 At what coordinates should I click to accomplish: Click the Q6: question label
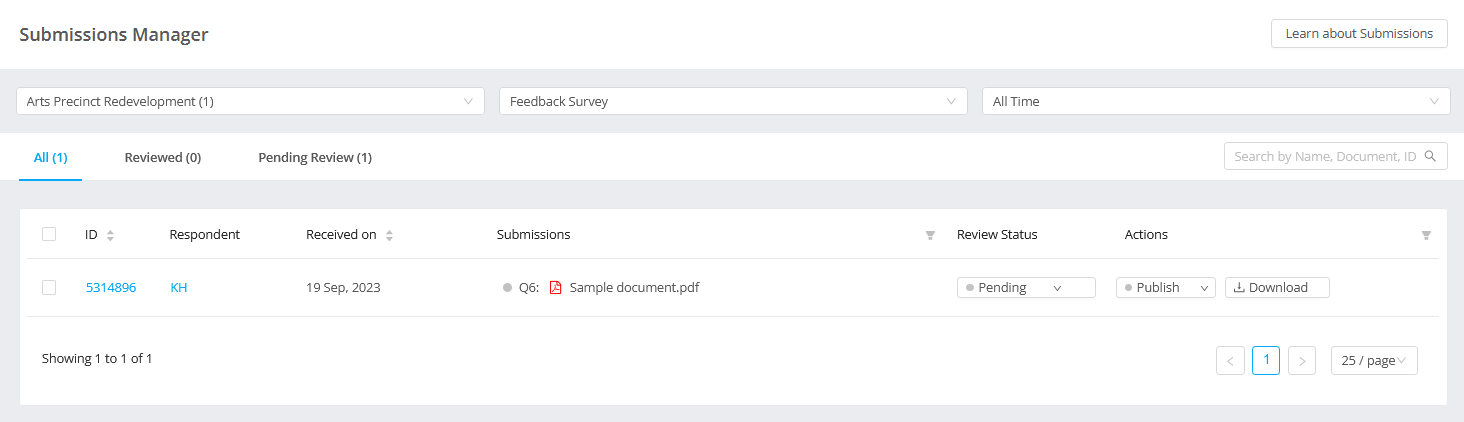[529, 287]
